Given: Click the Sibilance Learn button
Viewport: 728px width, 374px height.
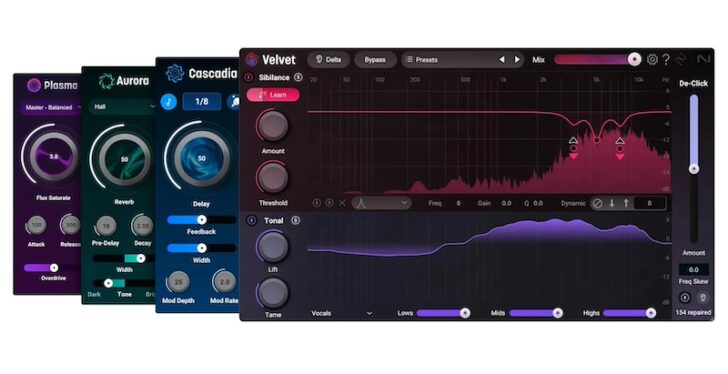Looking at the screenshot, I should tap(273, 95).
